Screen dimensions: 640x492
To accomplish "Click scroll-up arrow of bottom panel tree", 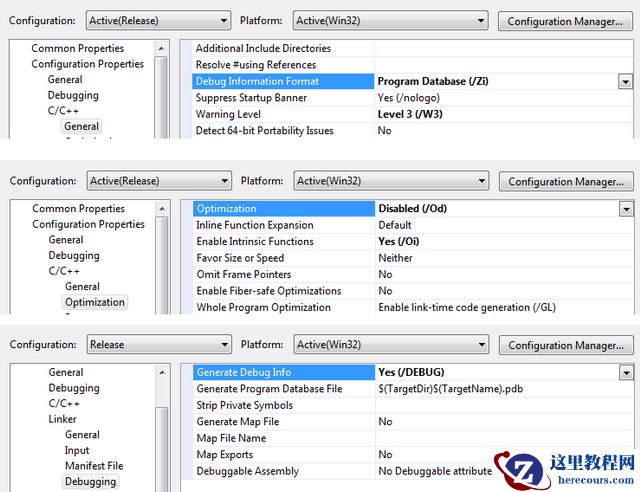I will [x=162, y=372].
